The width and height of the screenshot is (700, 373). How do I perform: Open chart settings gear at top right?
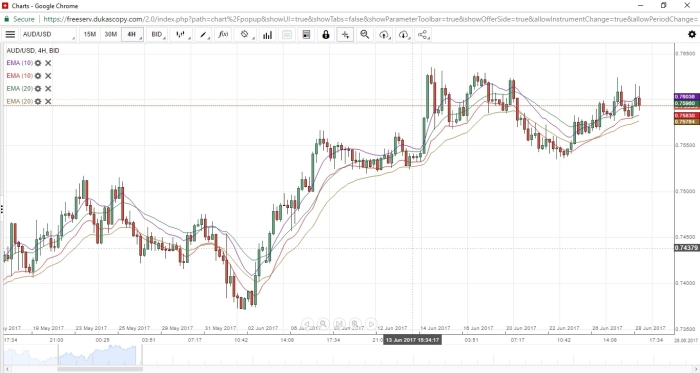[x=692, y=34]
